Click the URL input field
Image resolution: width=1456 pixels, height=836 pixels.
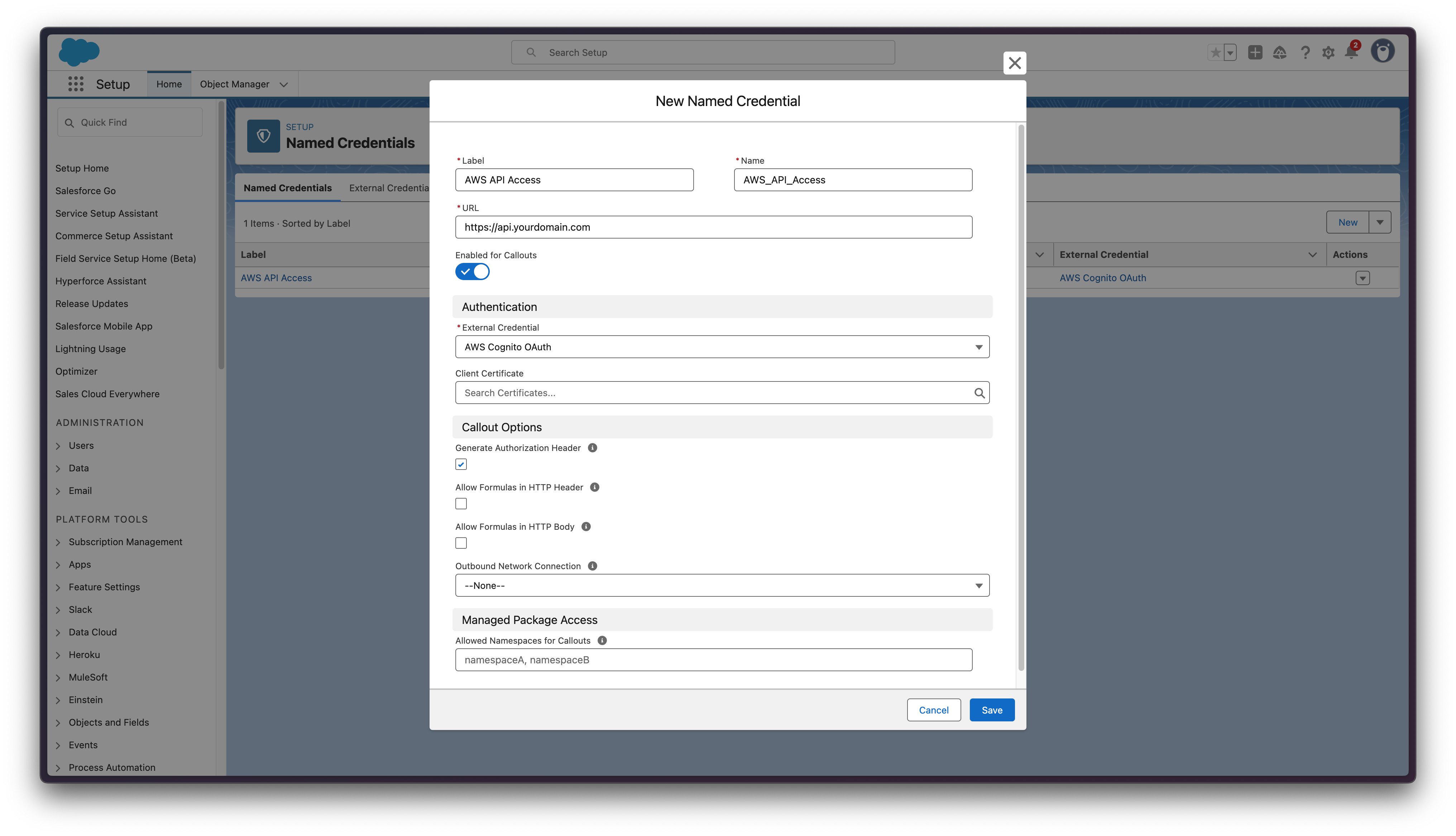click(x=714, y=227)
